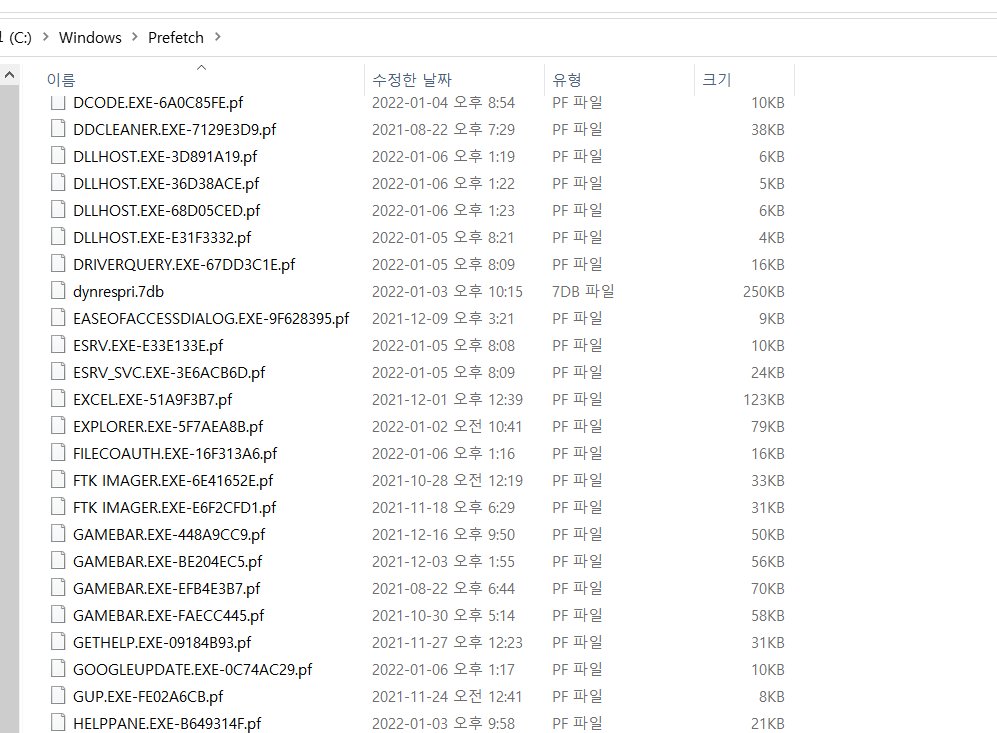The width and height of the screenshot is (997, 733).
Task: Click file icon of GAMEBAR.EXE-448A9CC9.pf
Action: point(58,533)
